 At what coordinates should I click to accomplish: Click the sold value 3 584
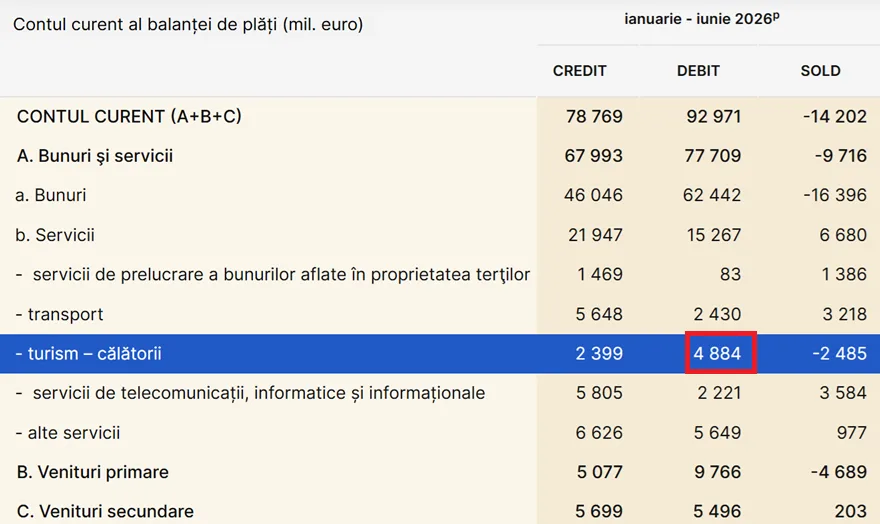(x=843, y=393)
